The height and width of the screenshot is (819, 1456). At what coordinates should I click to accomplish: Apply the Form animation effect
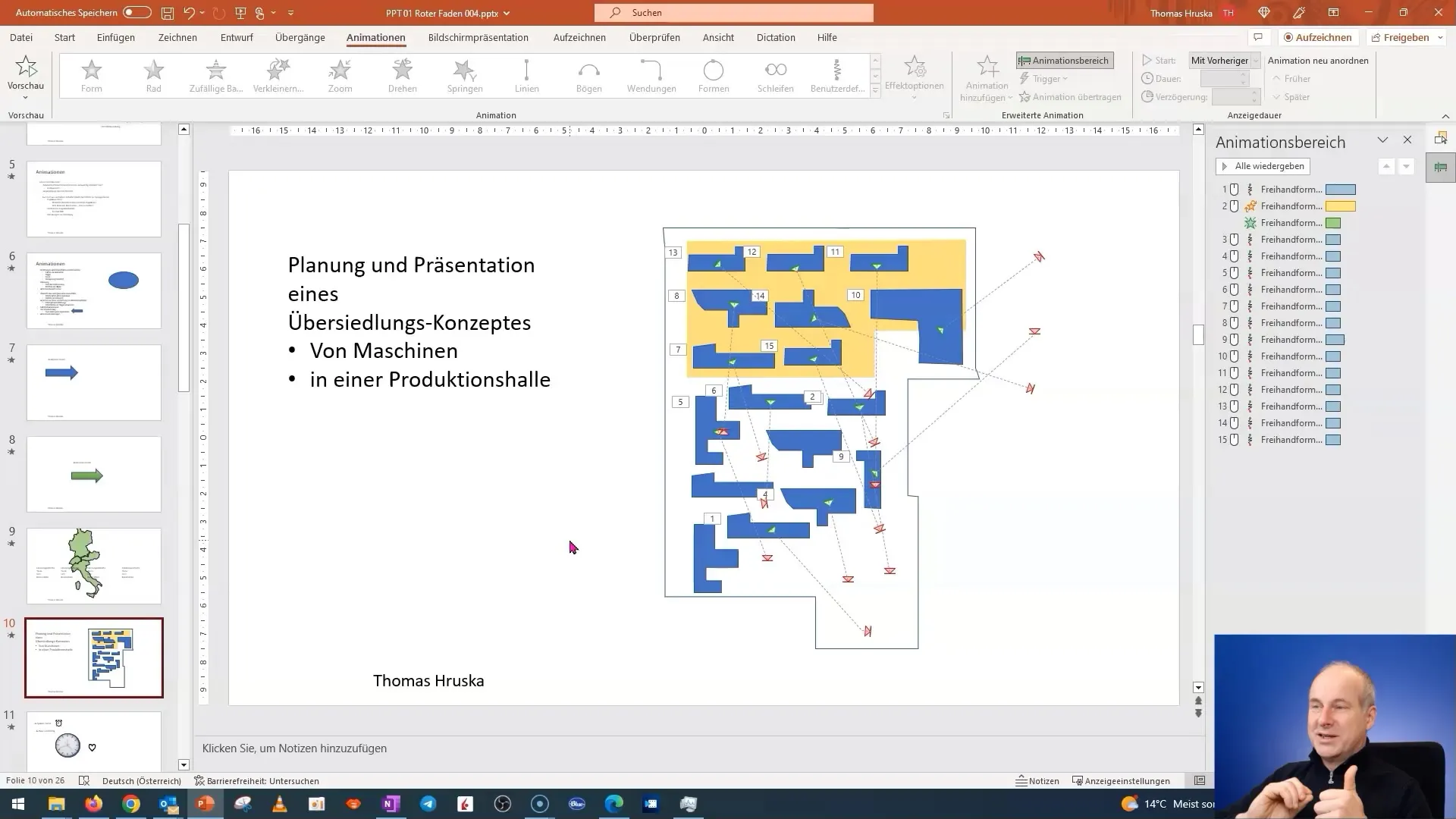(x=92, y=76)
